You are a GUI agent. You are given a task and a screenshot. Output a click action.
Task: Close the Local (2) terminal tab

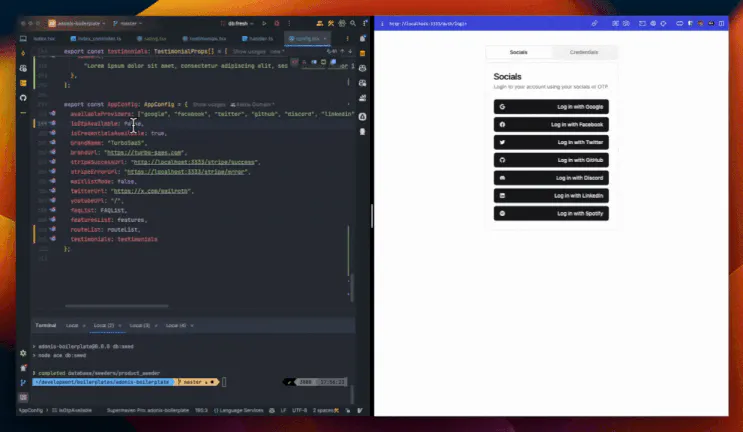click(x=120, y=325)
